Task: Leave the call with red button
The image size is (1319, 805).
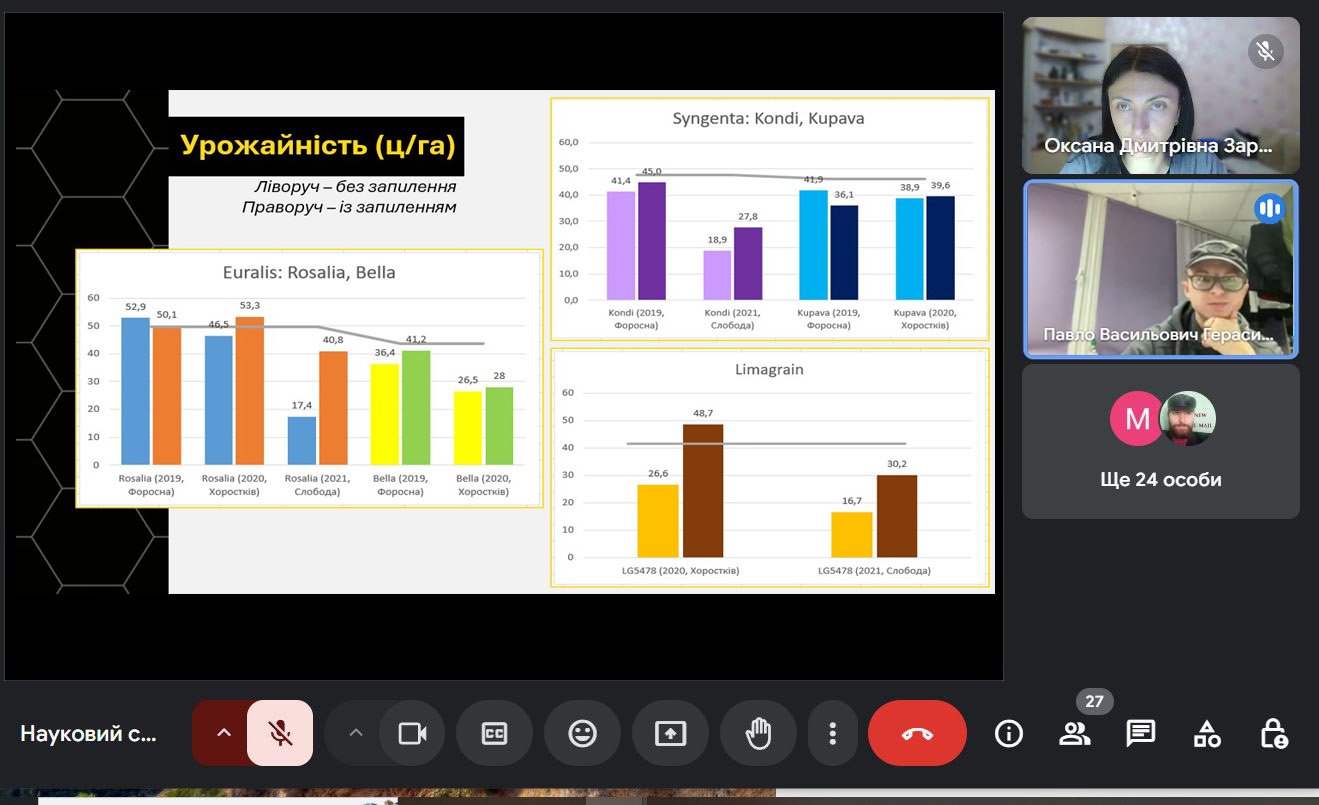Action: click(917, 733)
